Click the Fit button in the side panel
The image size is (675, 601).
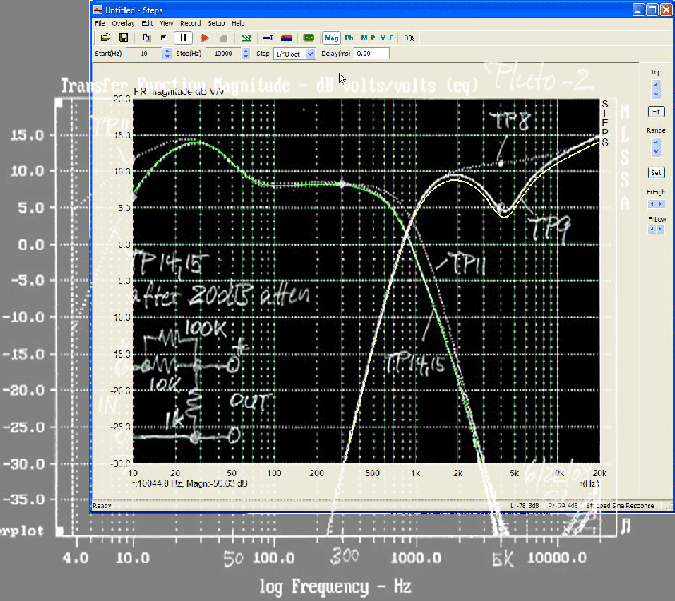656,112
